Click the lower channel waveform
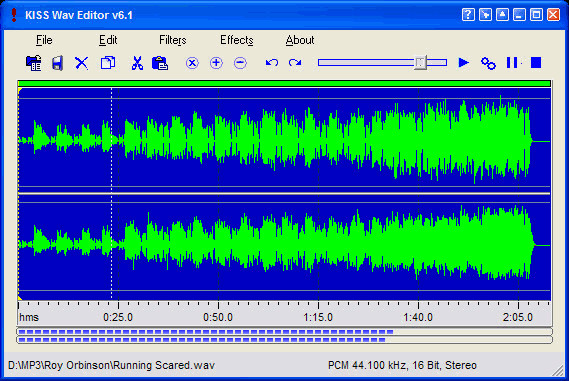Screen dimensions: 569x381 (x=284, y=246)
